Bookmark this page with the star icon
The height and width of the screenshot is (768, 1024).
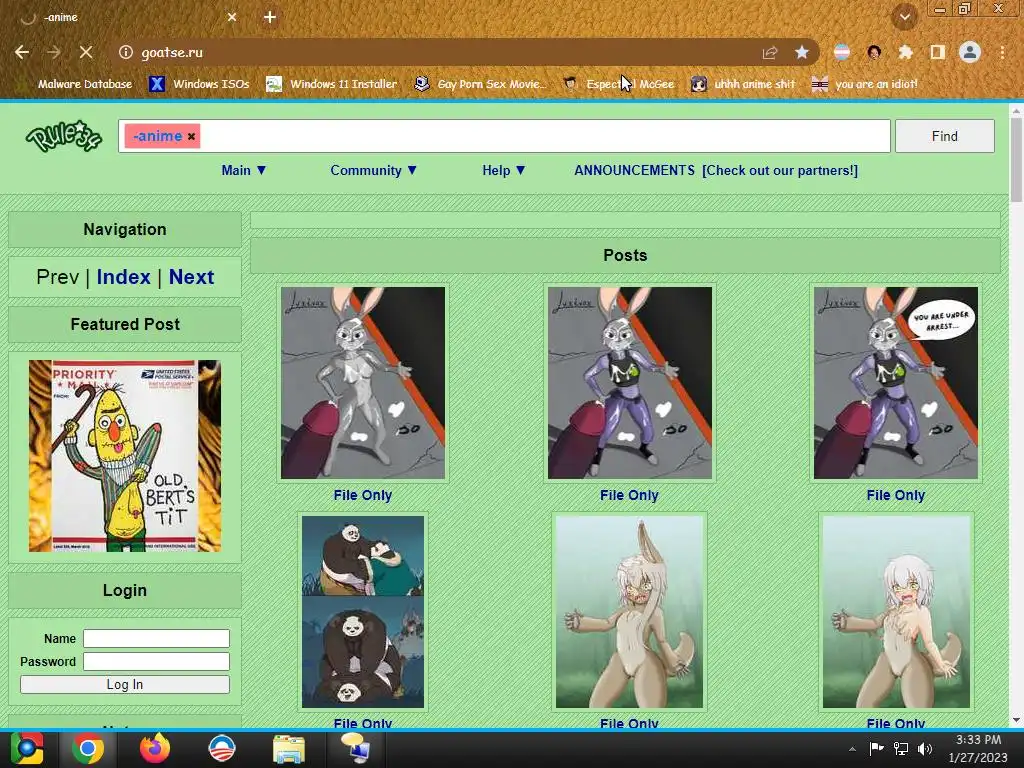[x=802, y=52]
